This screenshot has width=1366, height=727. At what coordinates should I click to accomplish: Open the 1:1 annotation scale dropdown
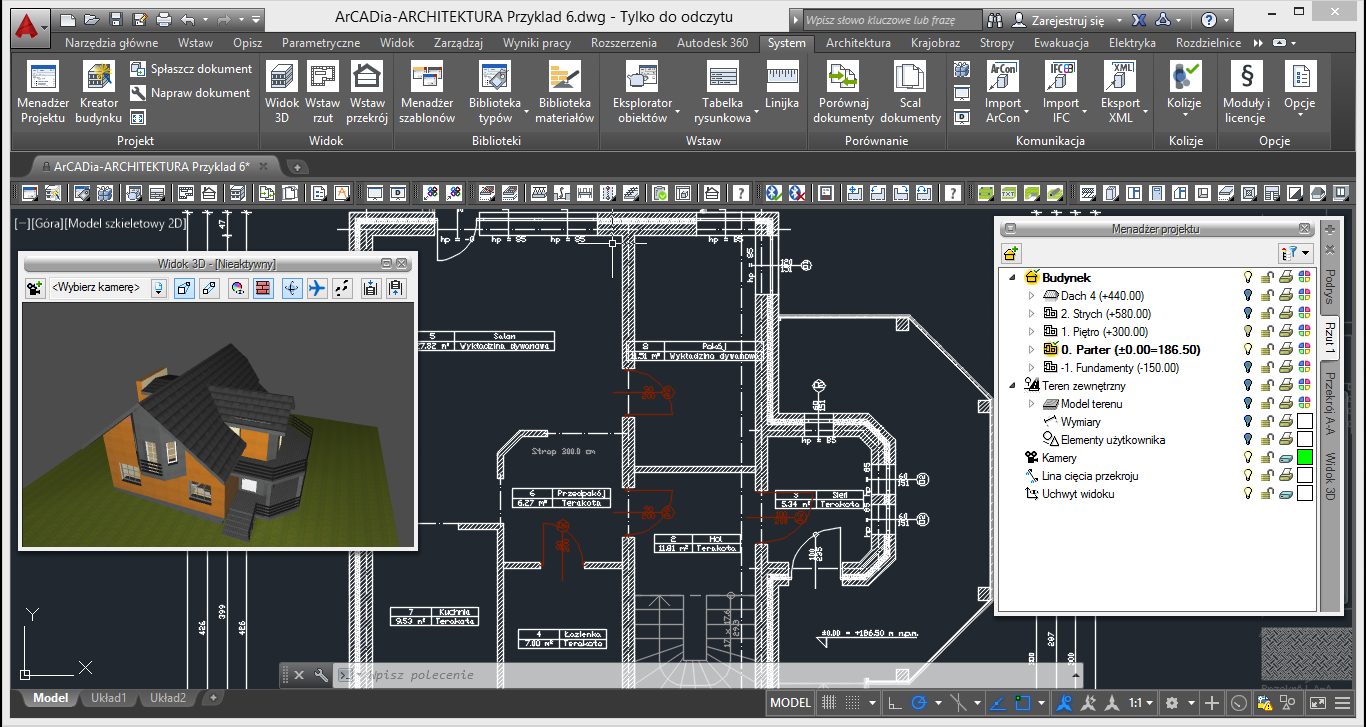point(1142,703)
